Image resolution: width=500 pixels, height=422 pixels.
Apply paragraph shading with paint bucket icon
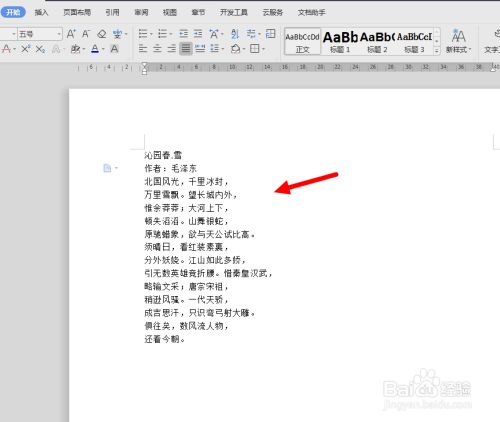(x=235, y=49)
